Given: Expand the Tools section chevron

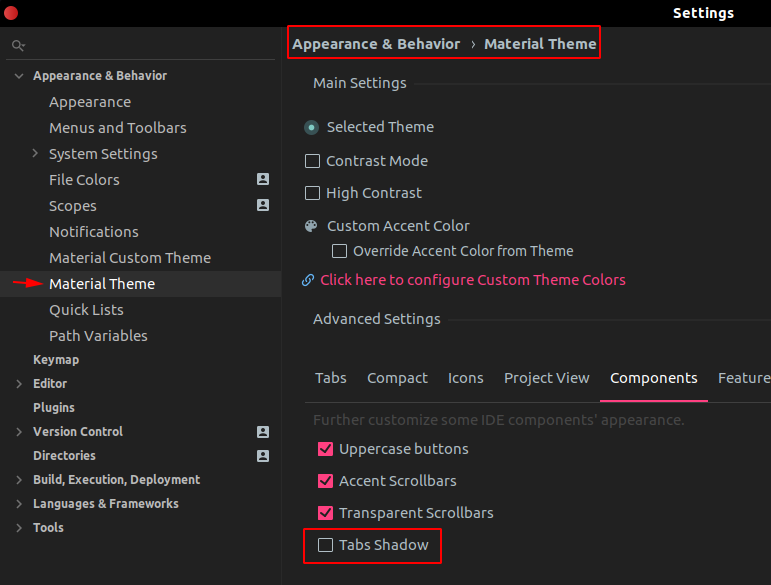Looking at the screenshot, I should point(19,528).
